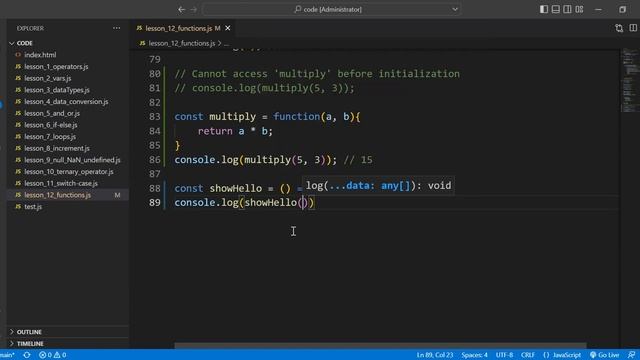
Task: Click the horizontal editor scrollbar
Action: 380,345
